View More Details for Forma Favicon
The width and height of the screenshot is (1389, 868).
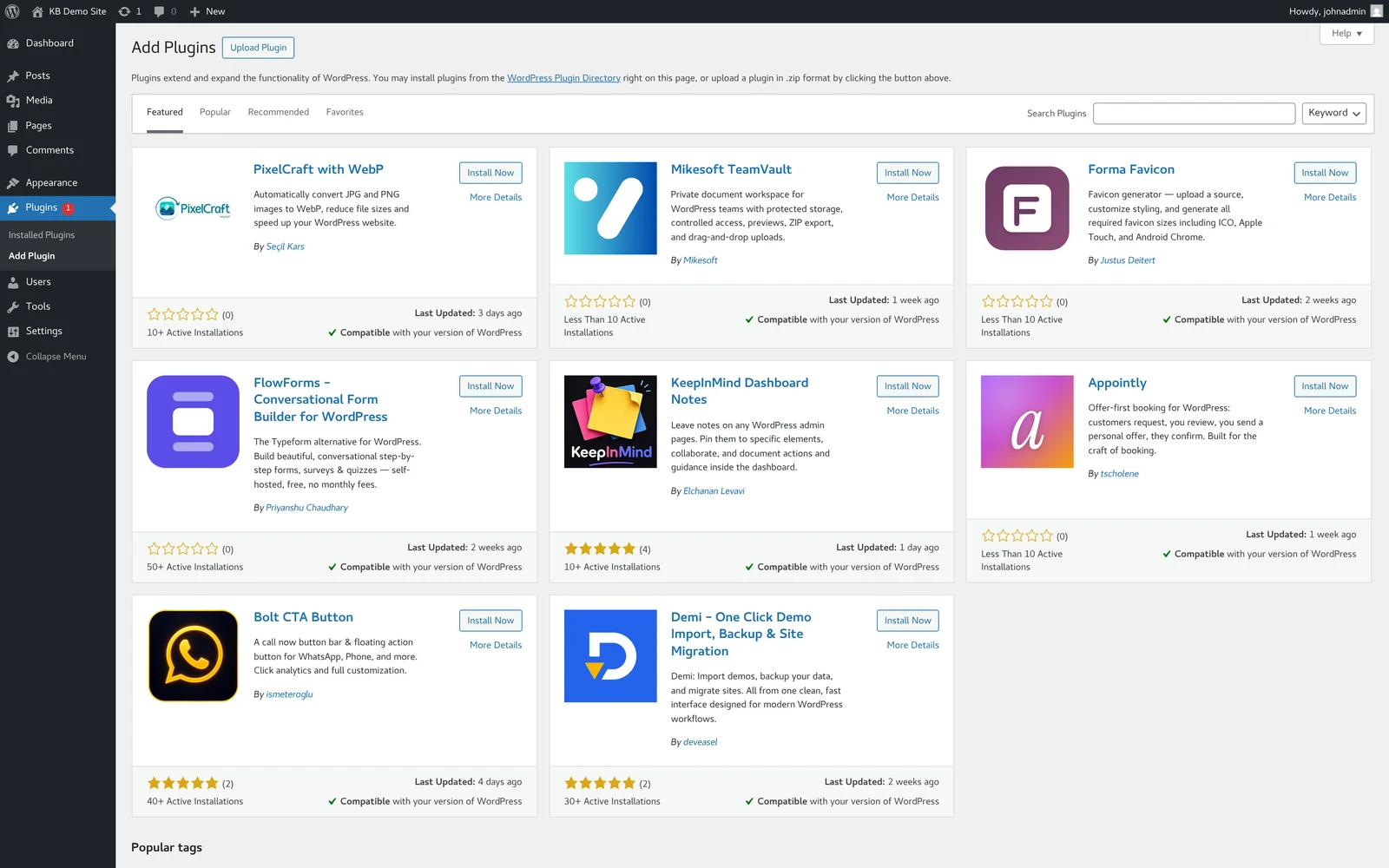(1330, 198)
